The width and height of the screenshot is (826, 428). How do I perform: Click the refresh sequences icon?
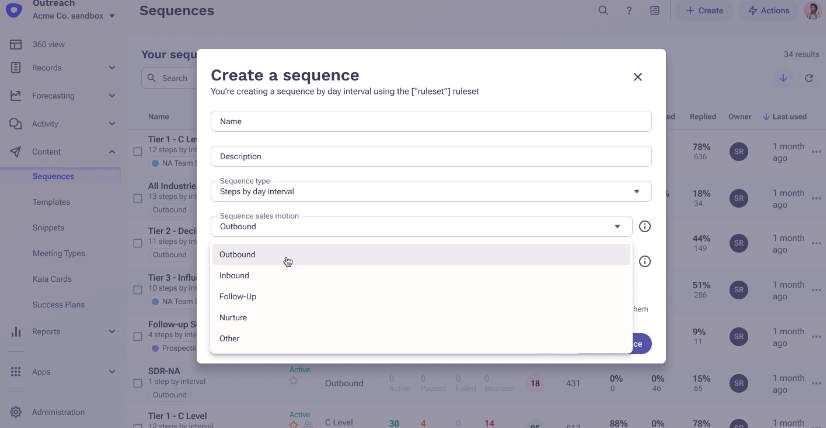[809, 78]
